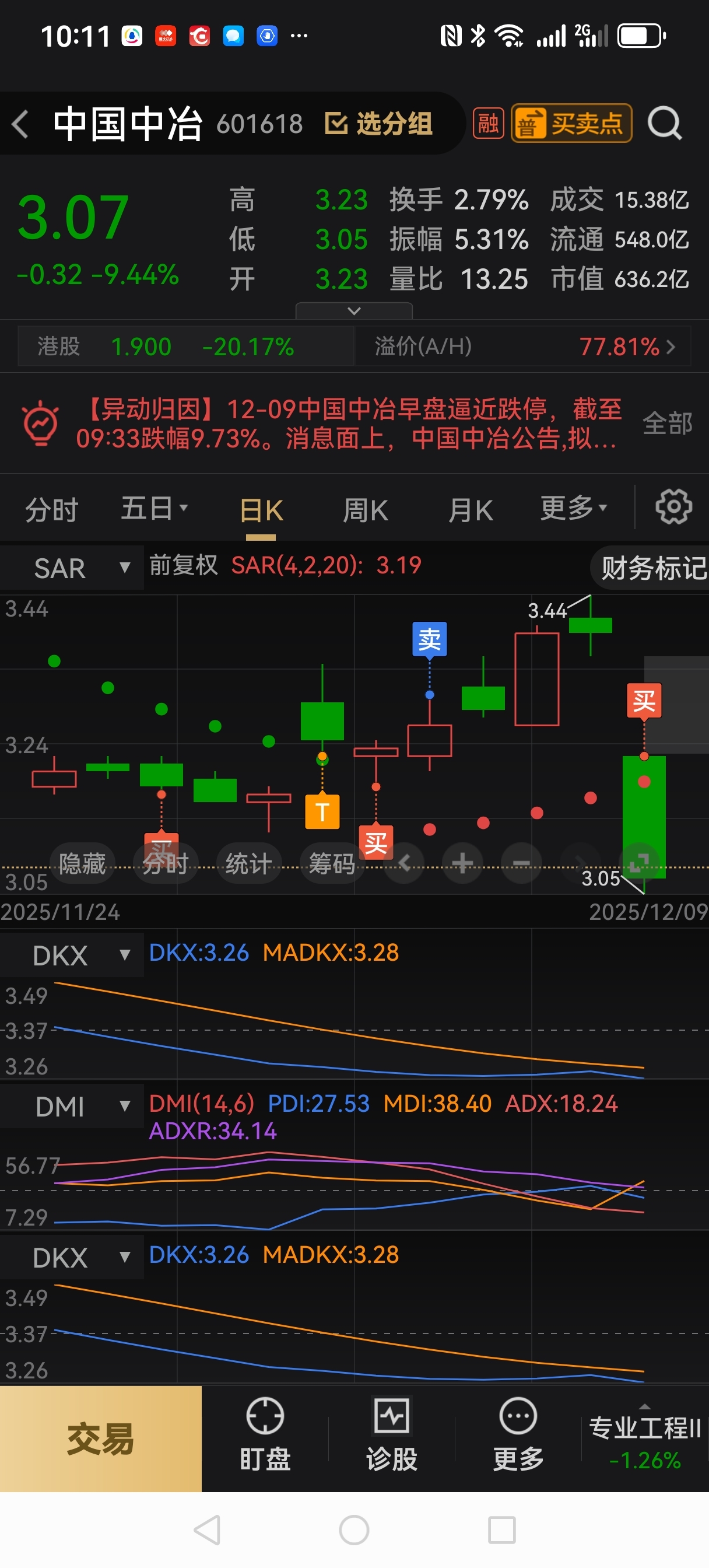Open 分时 overlay on the chart
The width and height of the screenshot is (709, 1568).
[x=166, y=863]
